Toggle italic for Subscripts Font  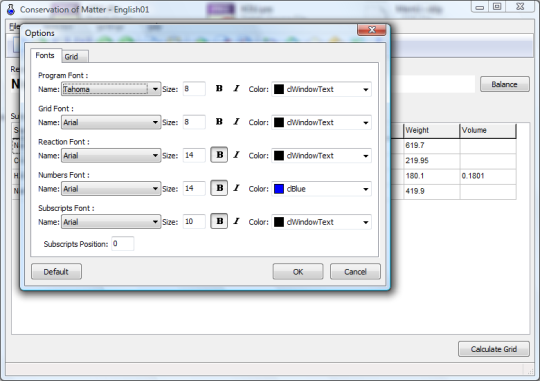click(x=236, y=221)
